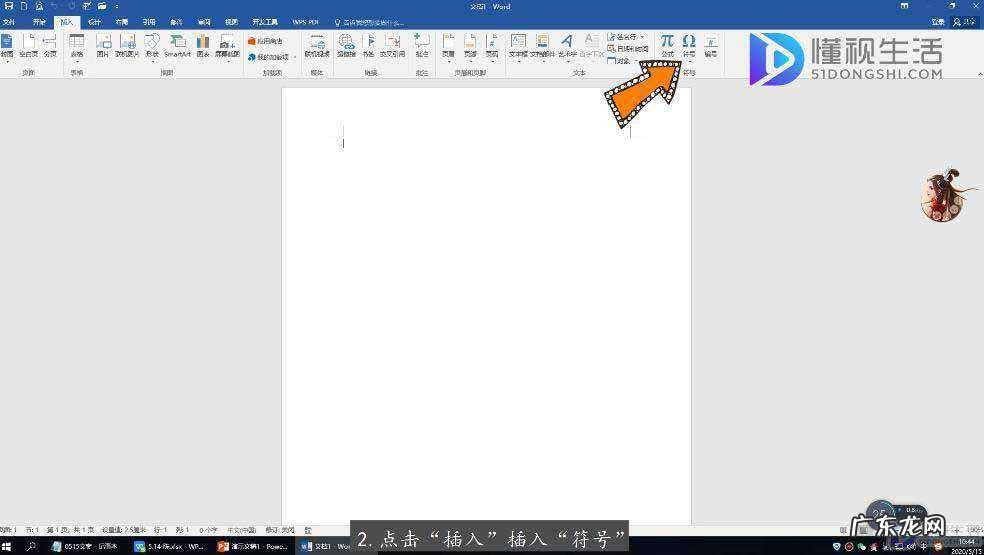This screenshot has width=984, height=555.
Task: Click the Symbol (符号) omega icon
Action: point(689,42)
